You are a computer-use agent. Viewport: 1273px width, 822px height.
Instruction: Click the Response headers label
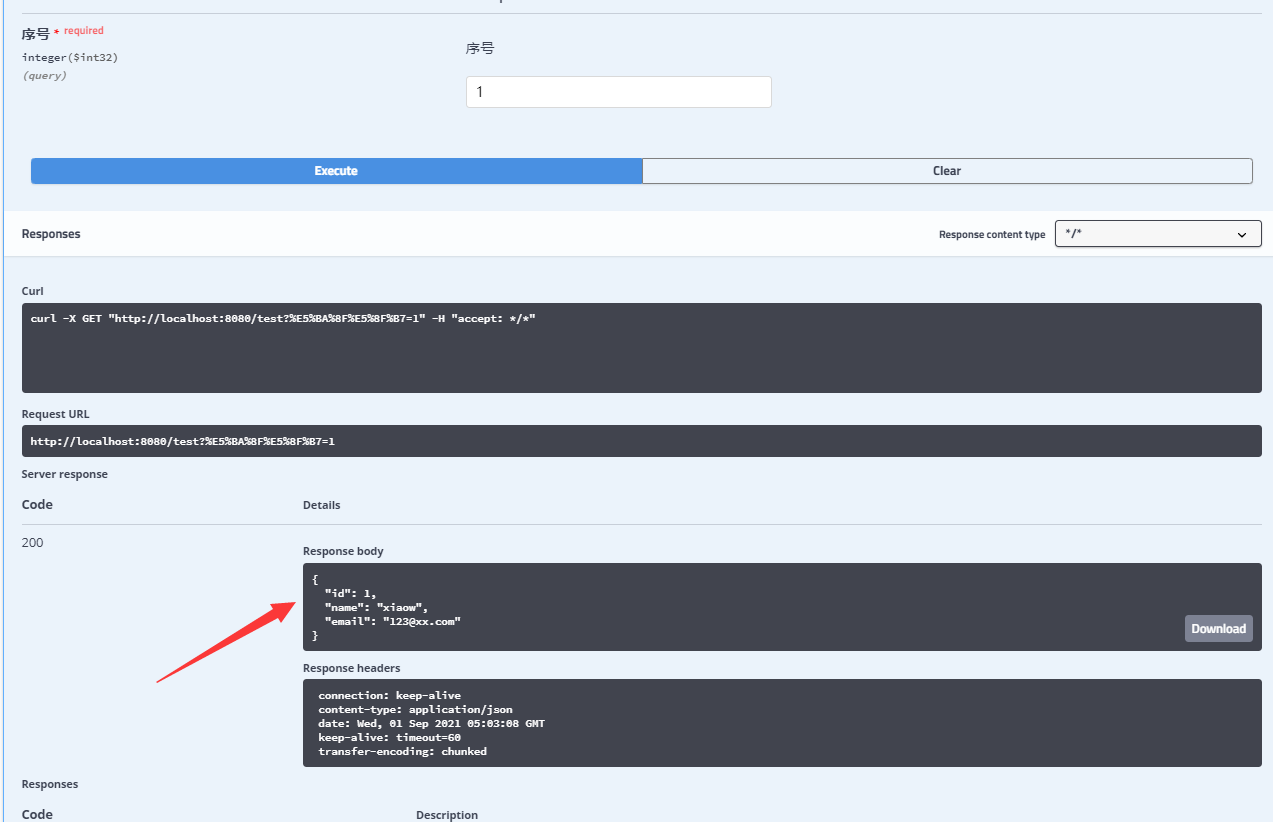pyautogui.click(x=351, y=667)
